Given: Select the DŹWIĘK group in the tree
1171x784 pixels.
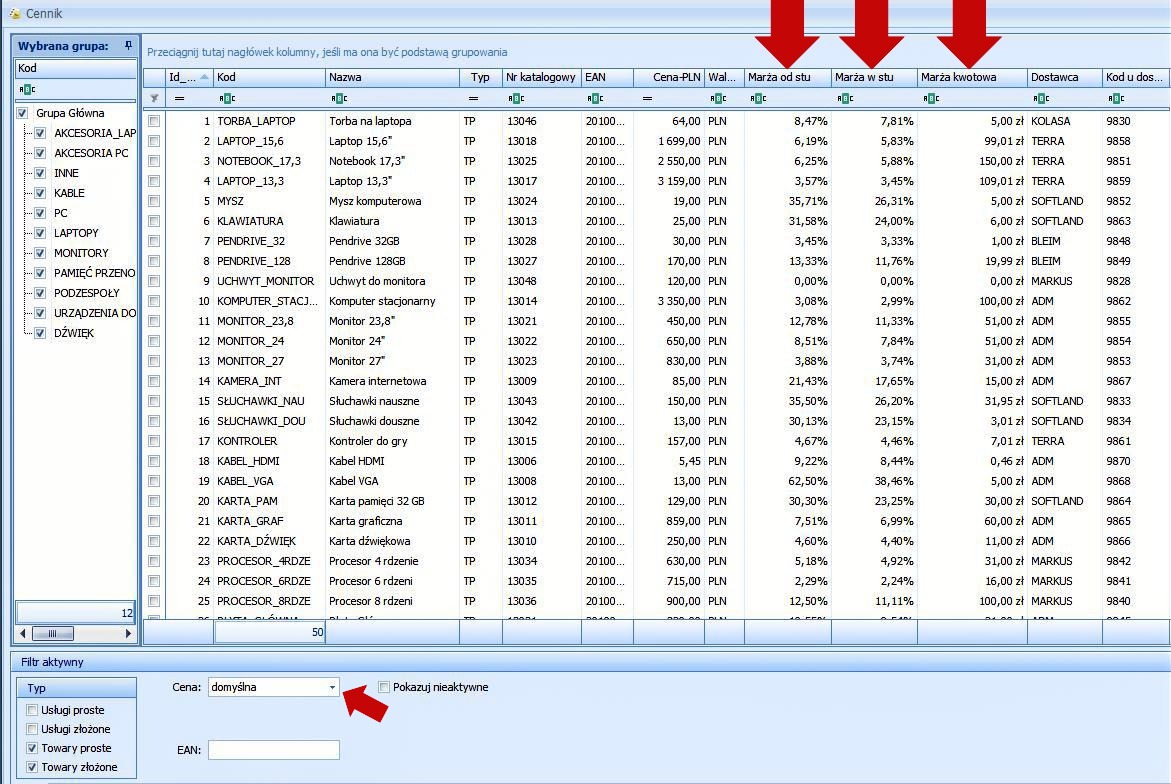Looking at the screenshot, I should 74,333.
